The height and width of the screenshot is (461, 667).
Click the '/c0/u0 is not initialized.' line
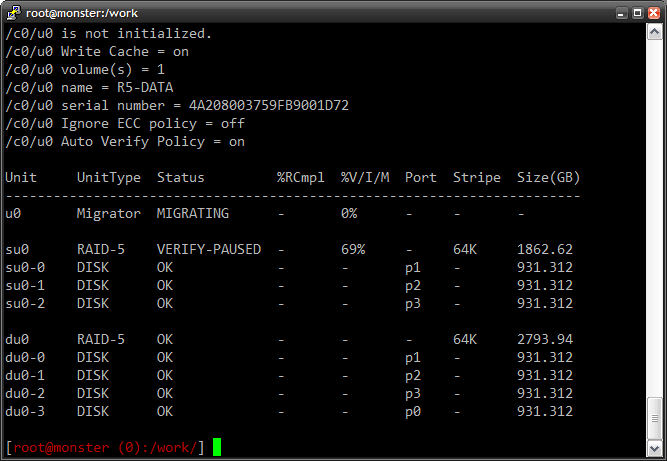pos(108,34)
